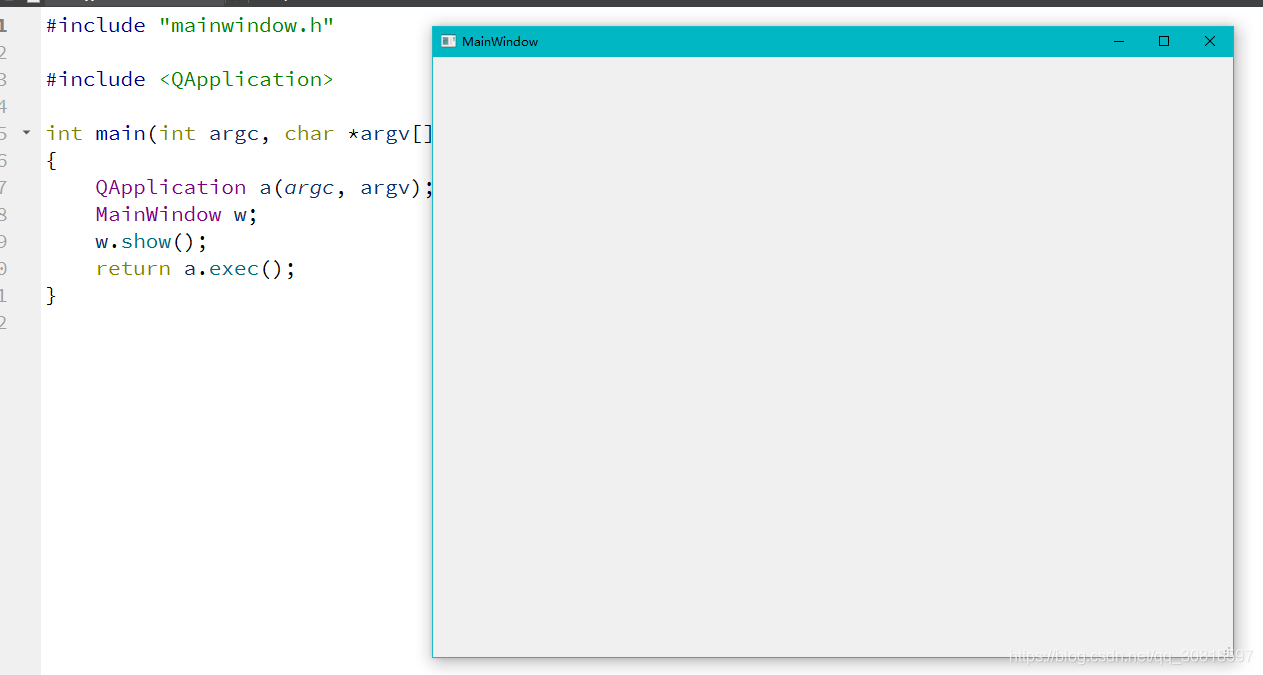Click the 'w.show();' code line
Screen dimensions: 1263x675
point(151,241)
